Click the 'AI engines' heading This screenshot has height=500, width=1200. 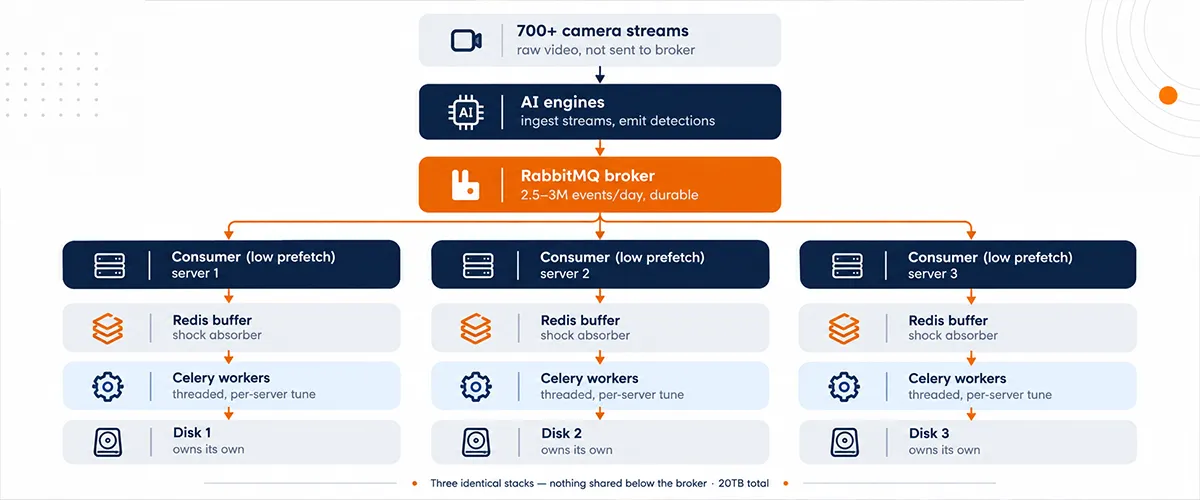562,102
